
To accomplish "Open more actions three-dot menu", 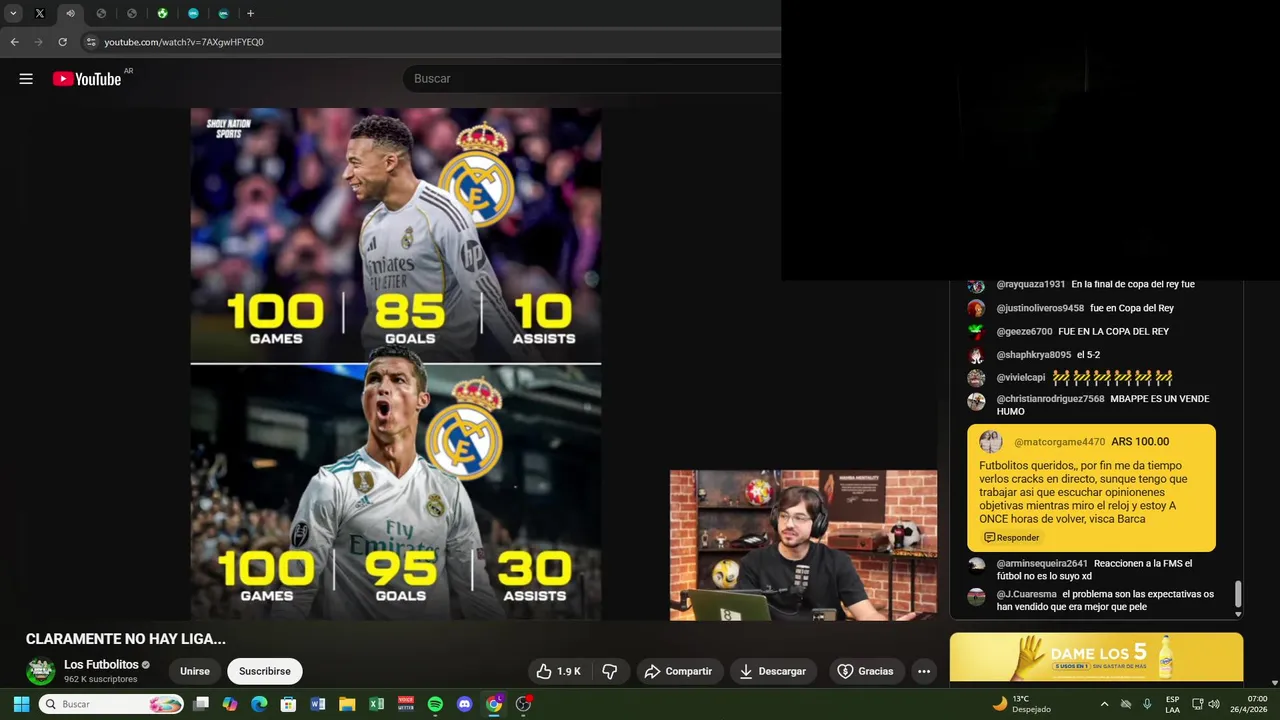I will 924,671.
